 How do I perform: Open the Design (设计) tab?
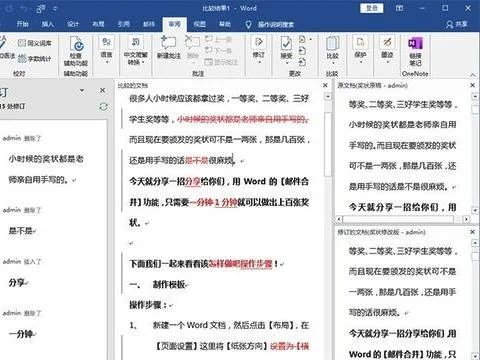tap(73, 24)
